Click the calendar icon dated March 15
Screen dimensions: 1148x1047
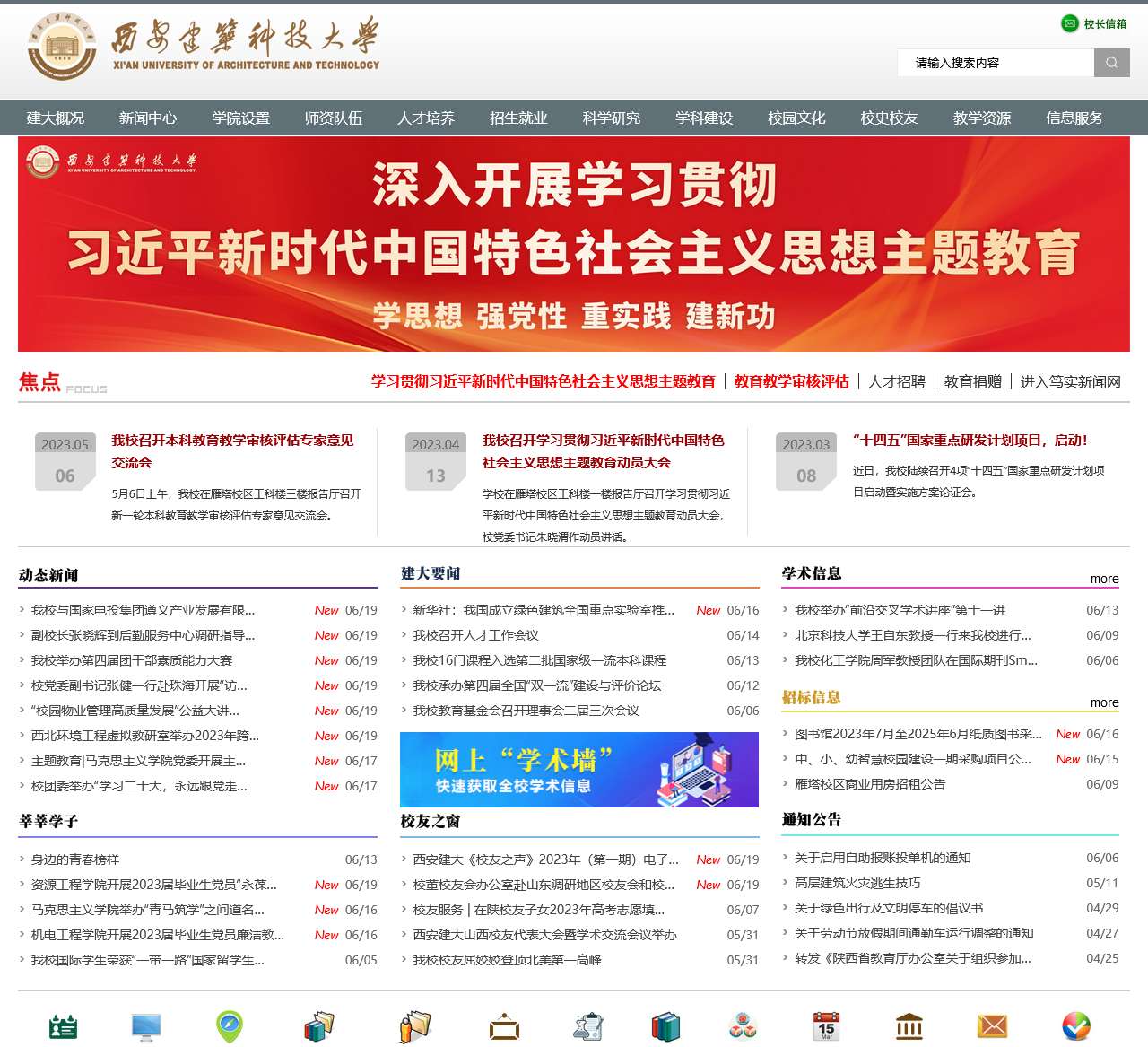[x=827, y=1025]
